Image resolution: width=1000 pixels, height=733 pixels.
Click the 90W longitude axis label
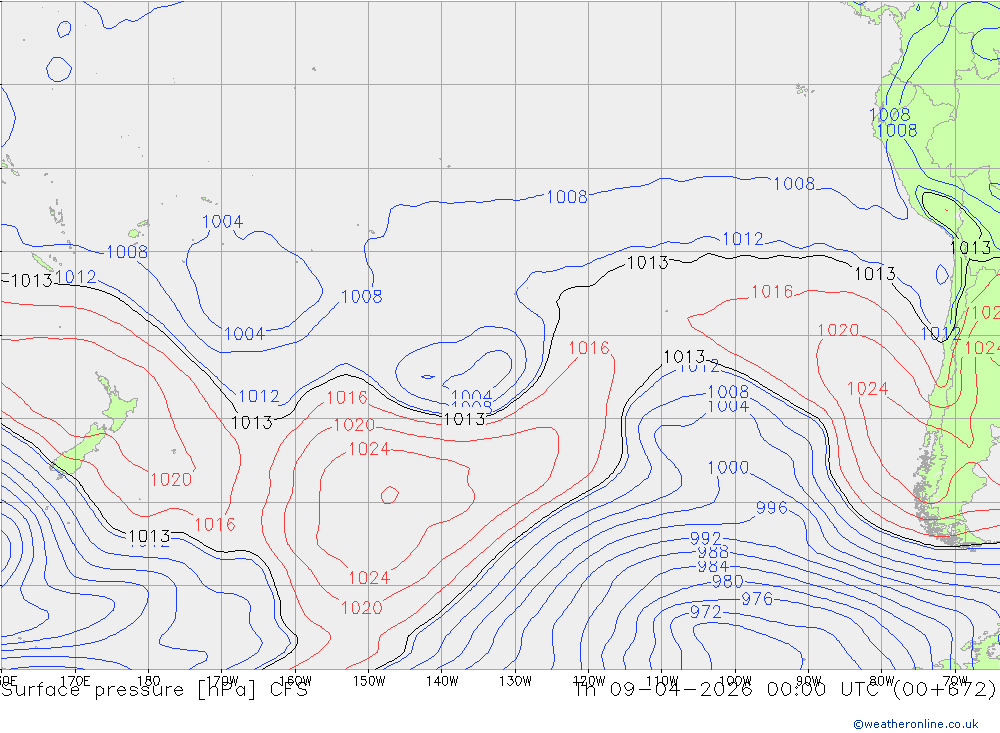point(809,681)
